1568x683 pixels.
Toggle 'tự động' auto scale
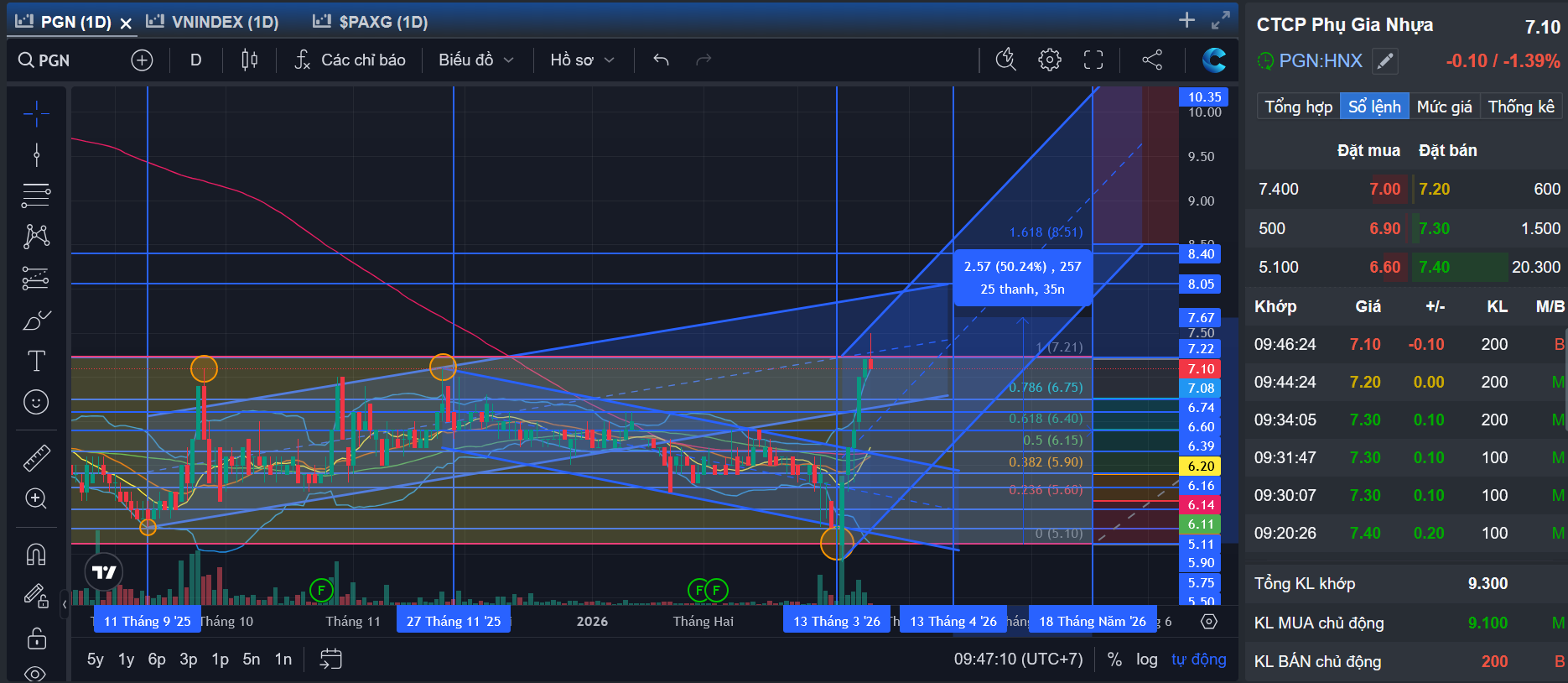(x=1199, y=660)
